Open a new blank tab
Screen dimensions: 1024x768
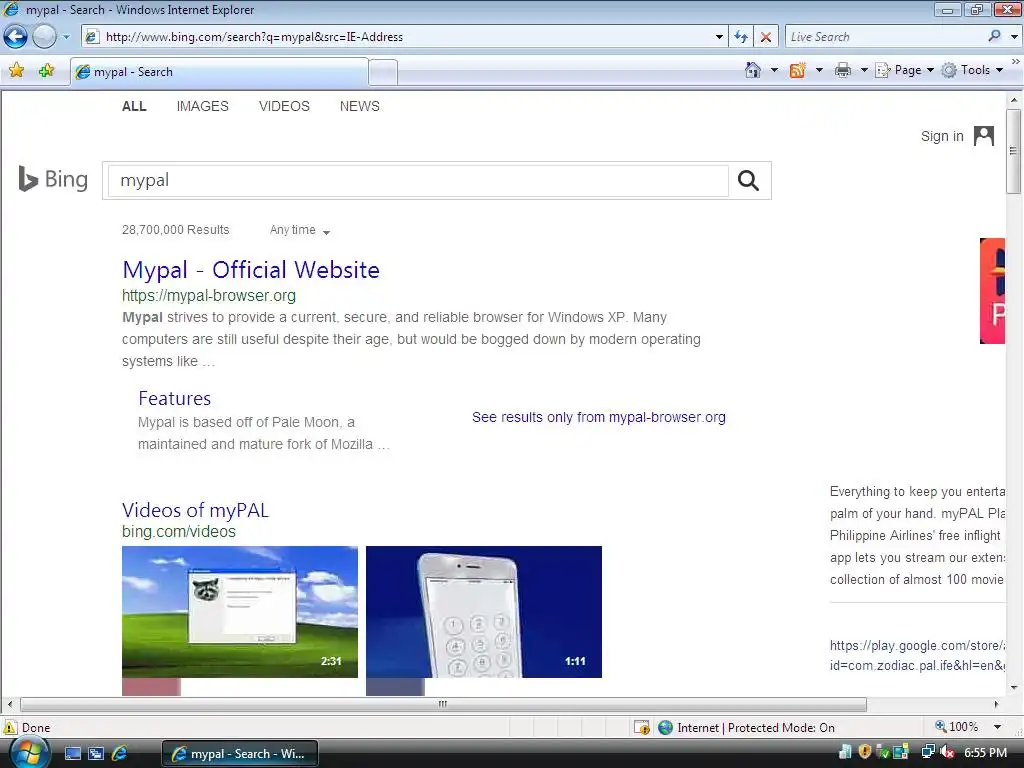(x=383, y=72)
